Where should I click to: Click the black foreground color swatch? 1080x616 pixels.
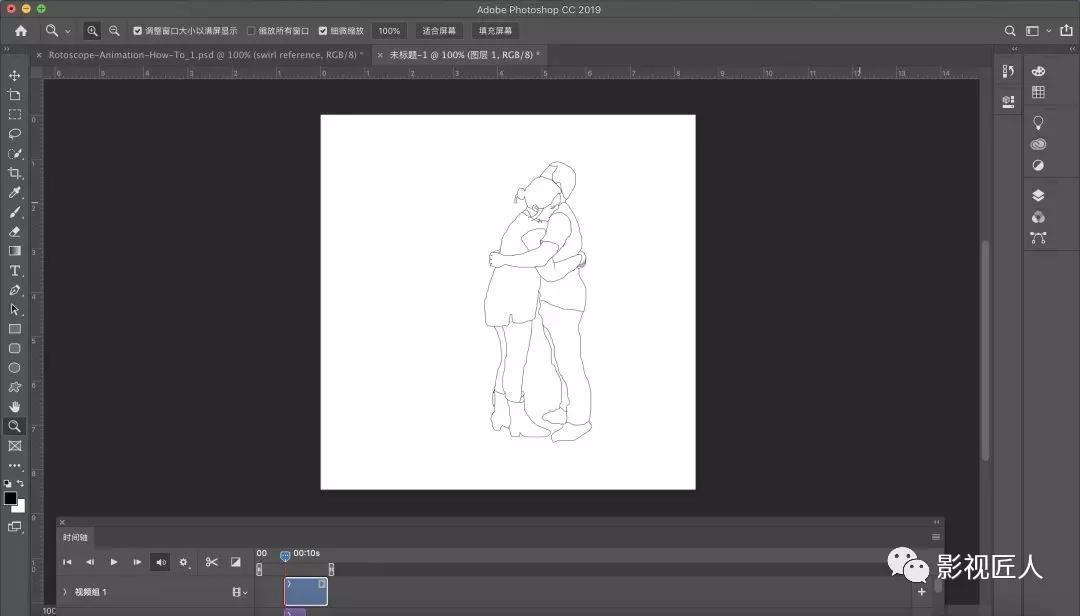[x=11, y=498]
